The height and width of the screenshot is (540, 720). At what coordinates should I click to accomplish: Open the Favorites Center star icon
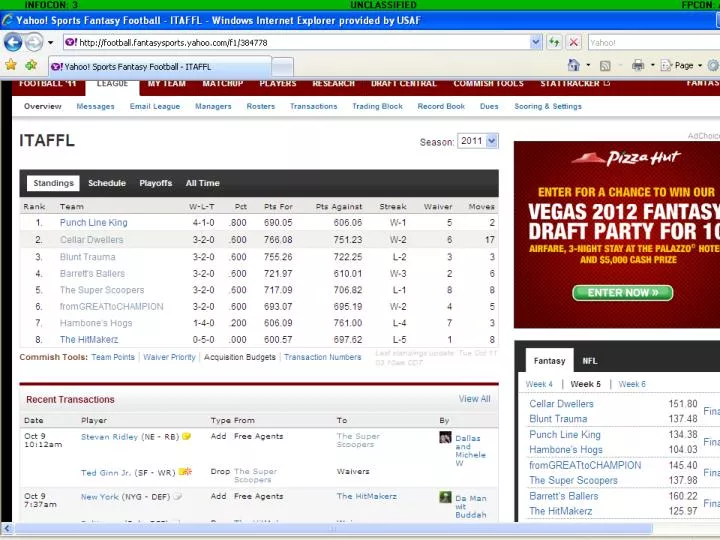tap(11, 65)
